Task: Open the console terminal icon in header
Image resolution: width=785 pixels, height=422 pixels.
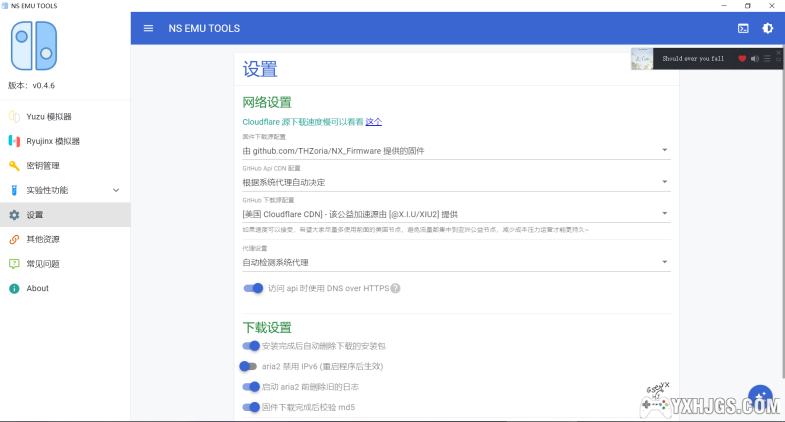Action: tap(743, 29)
